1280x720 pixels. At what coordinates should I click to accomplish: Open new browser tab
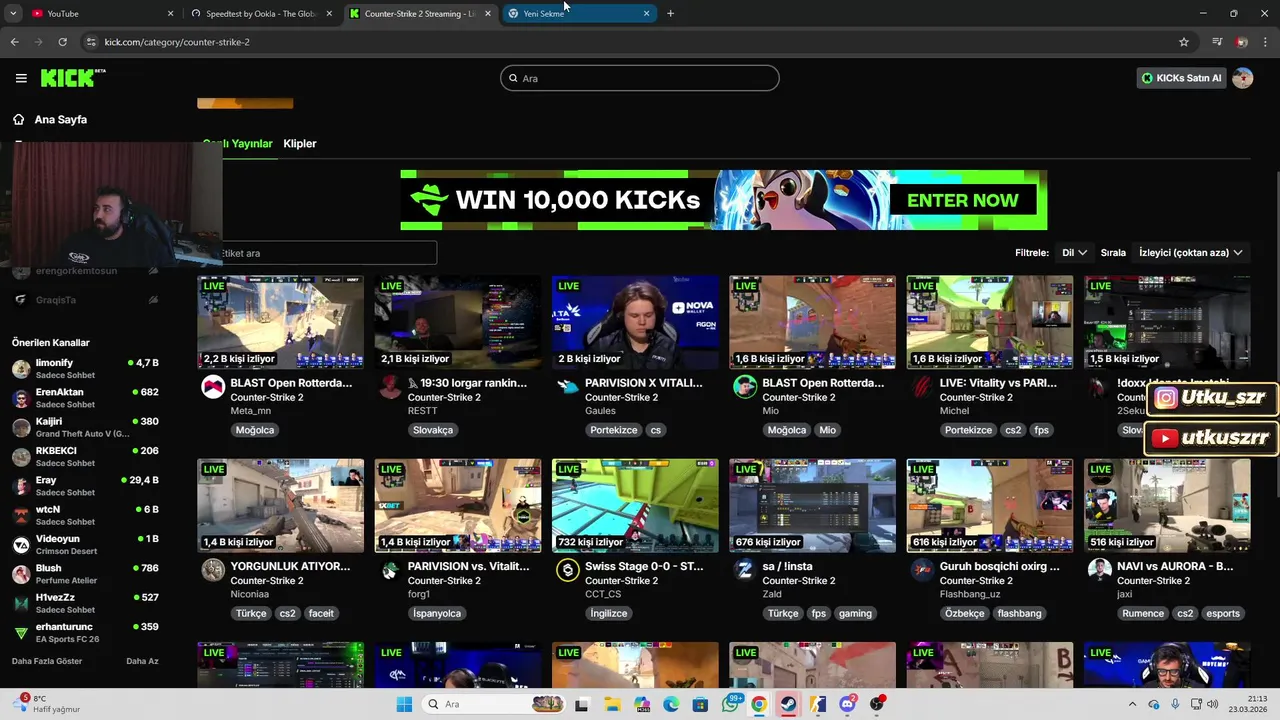tap(670, 13)
